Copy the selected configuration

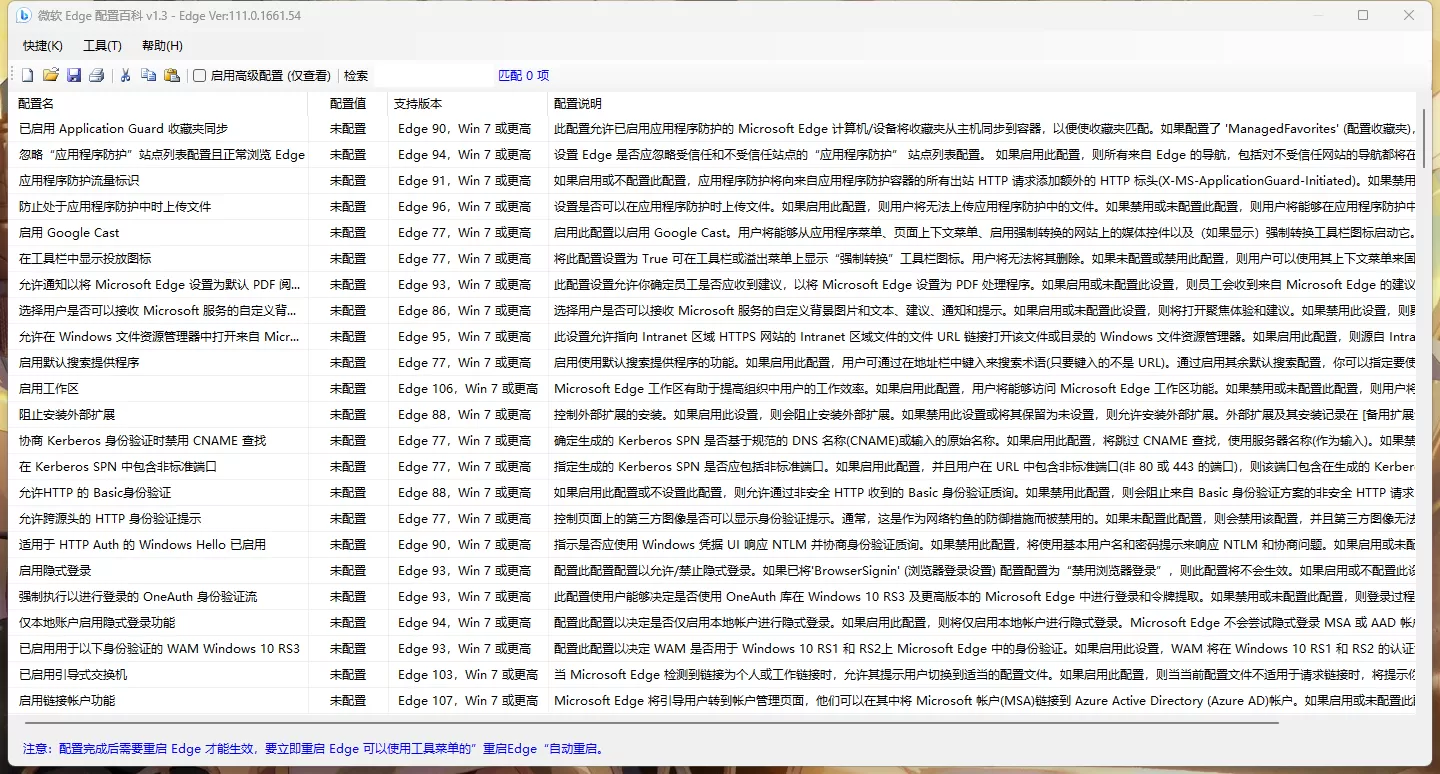[148, 74]
